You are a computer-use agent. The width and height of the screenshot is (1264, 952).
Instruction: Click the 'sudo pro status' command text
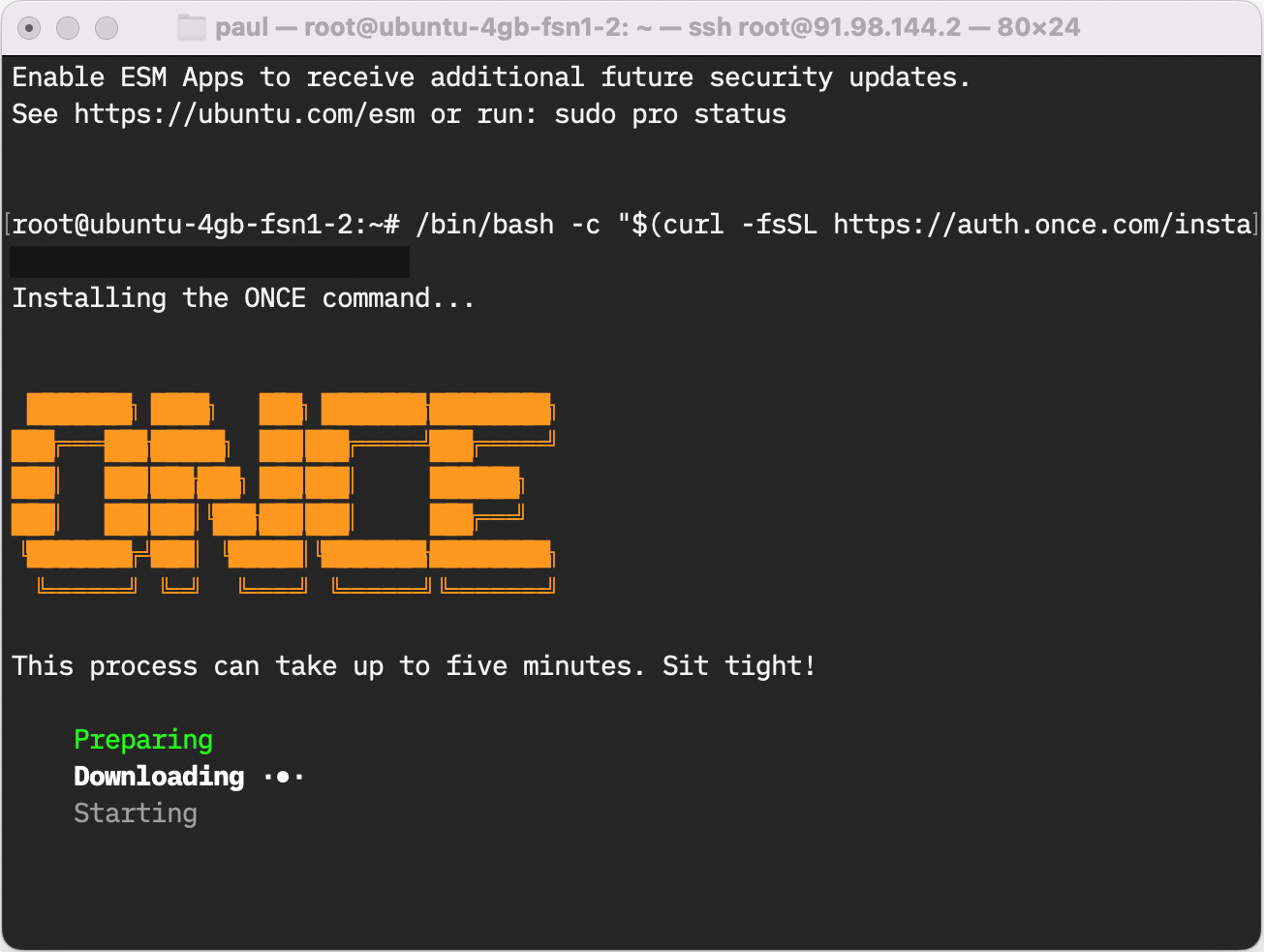(x=670, y=114)
